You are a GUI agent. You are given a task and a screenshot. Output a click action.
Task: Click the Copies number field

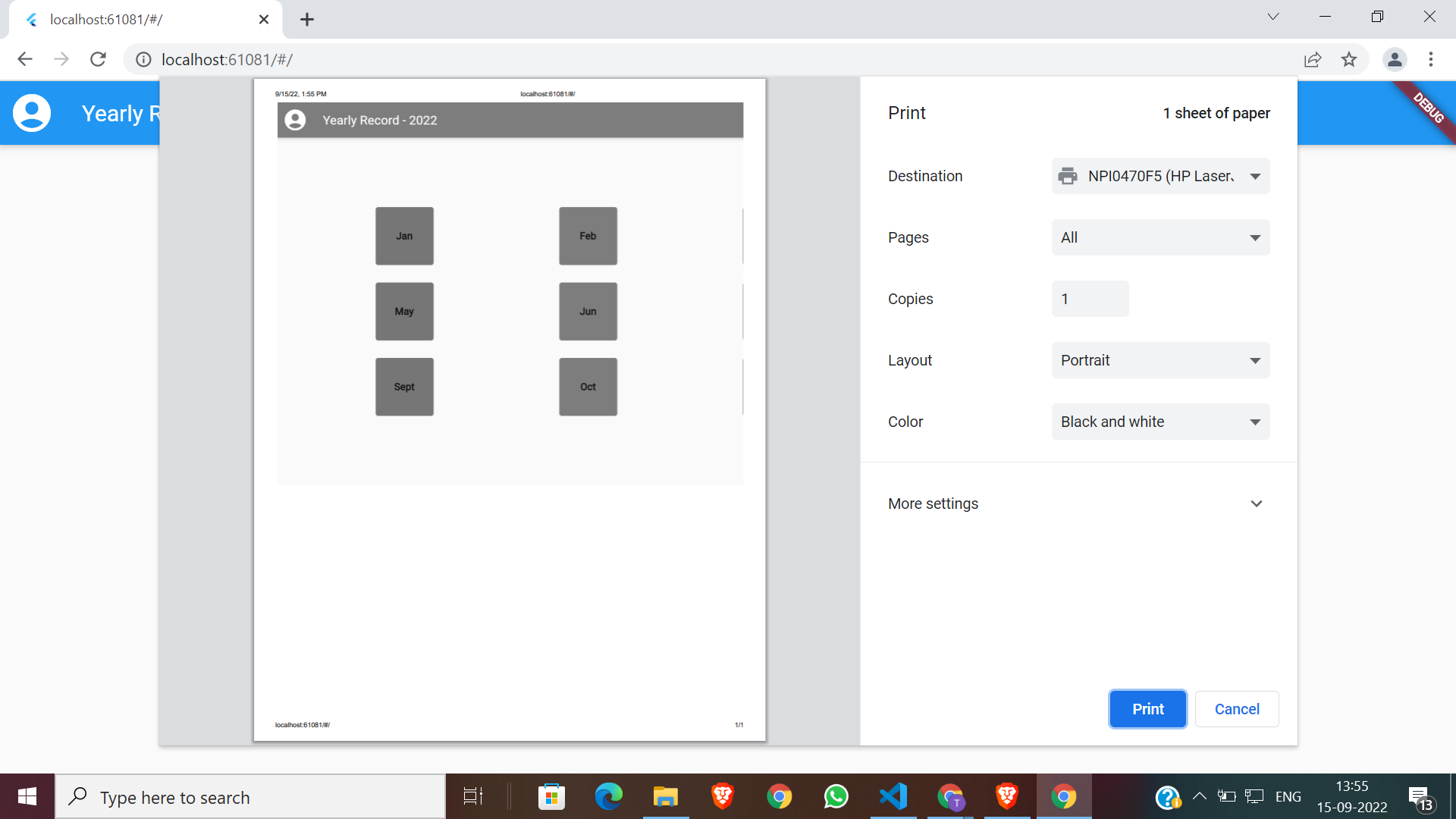click(x=1090, y=299)
